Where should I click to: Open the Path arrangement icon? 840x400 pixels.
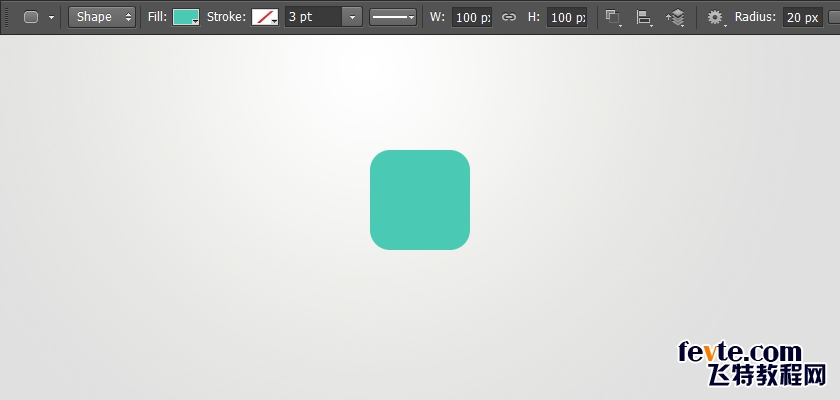tap(676, 17)
